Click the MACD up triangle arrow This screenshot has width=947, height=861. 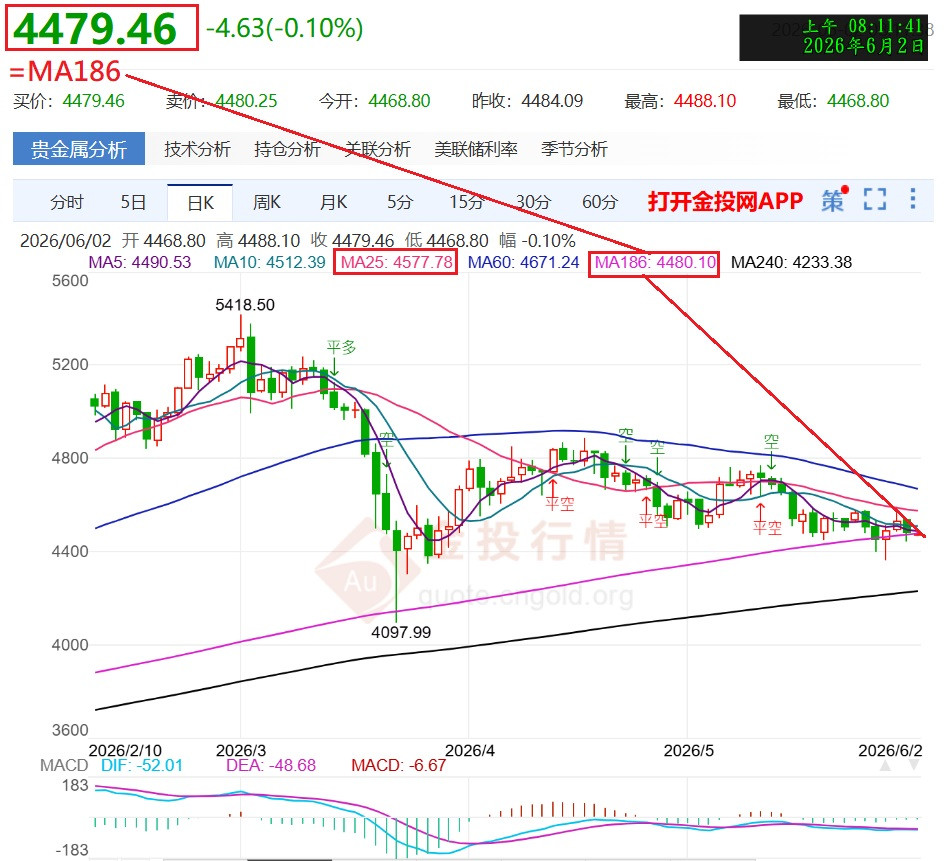pyautogui.click(x=885, y=766)
